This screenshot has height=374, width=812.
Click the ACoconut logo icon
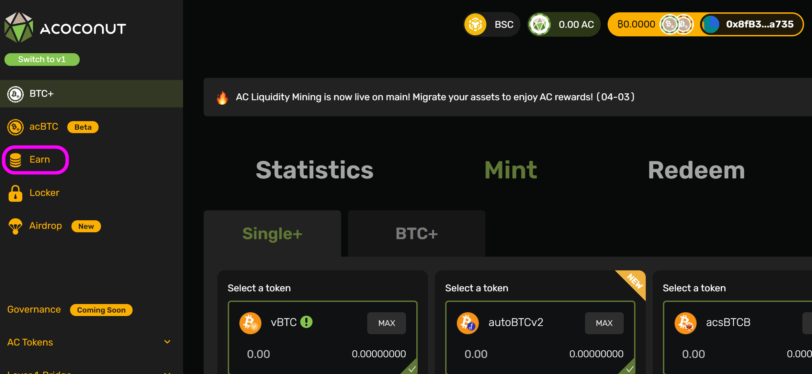point(19,27)
